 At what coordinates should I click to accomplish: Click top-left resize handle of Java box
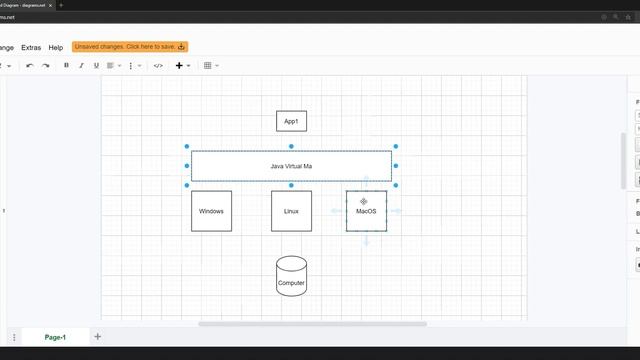(x=187, y=146)
